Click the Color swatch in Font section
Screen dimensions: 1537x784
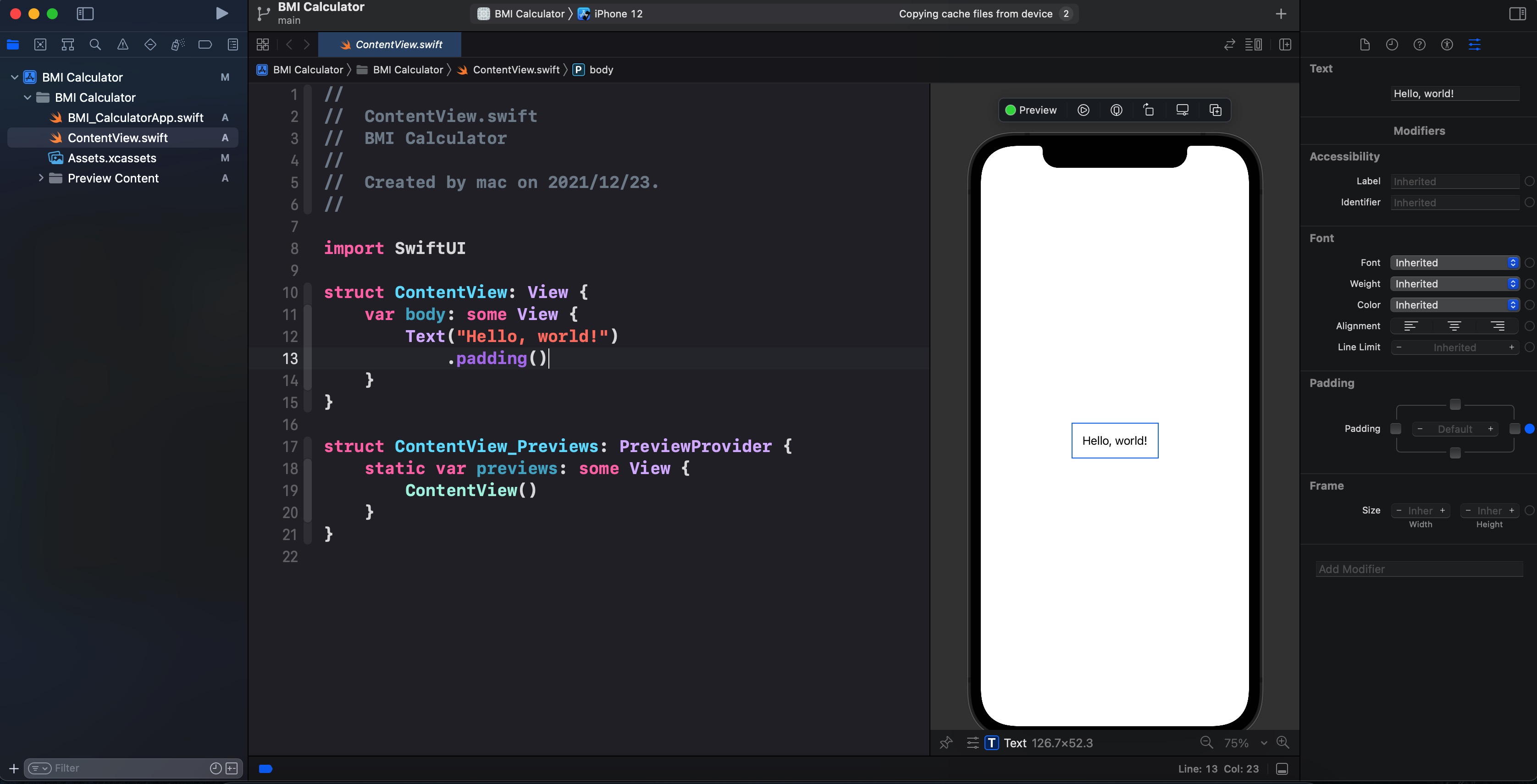pos(1530,305)
